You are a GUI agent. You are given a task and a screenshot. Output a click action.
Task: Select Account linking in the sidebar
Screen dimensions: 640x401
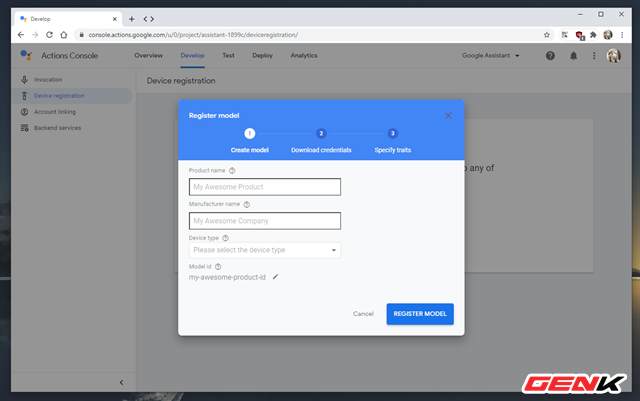pos(71,112)
